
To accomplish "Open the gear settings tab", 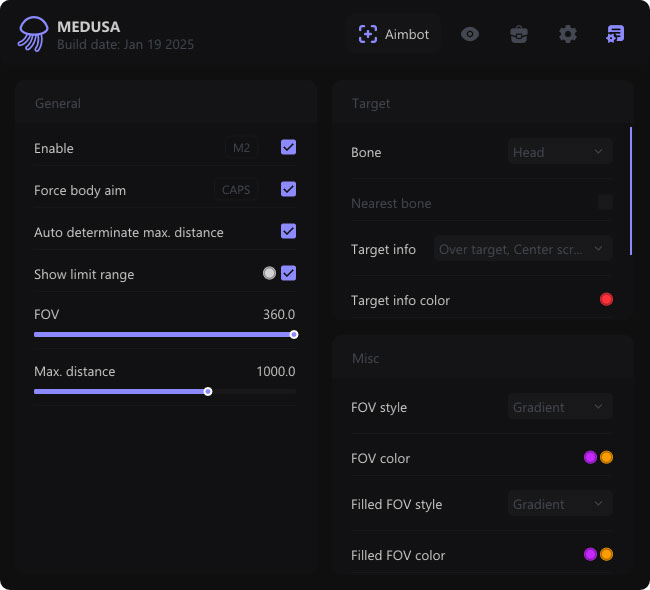I will [568, 34].
